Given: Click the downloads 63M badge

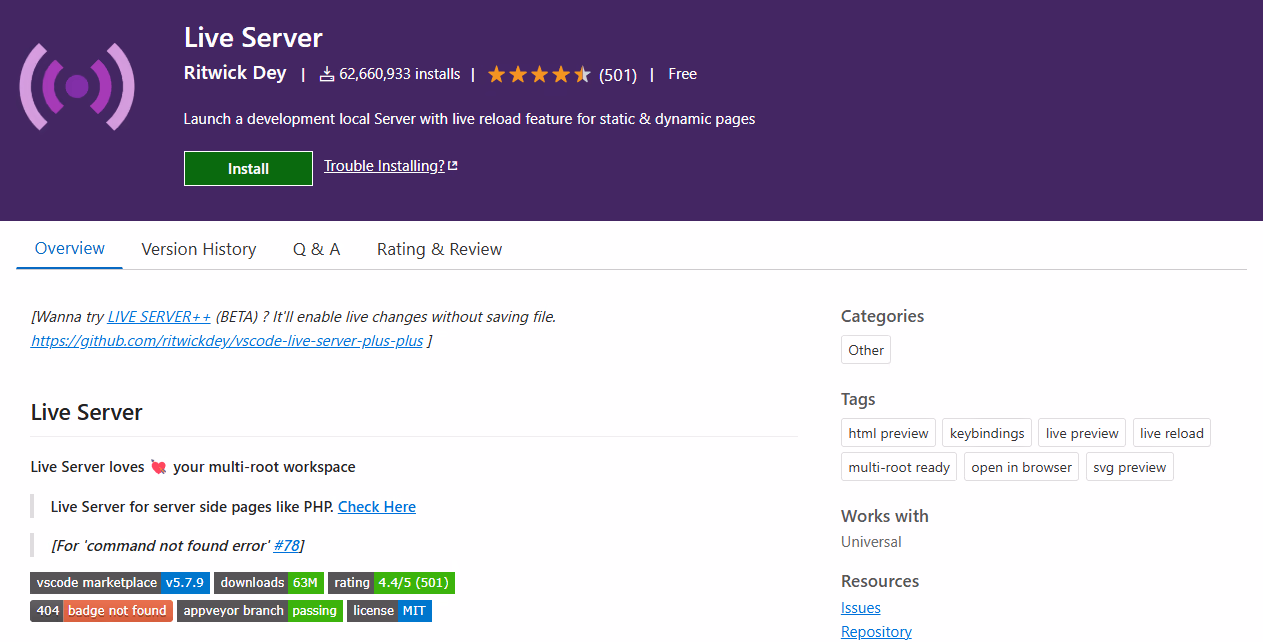Looking at the screenshot, I should (x=269, y=582).
